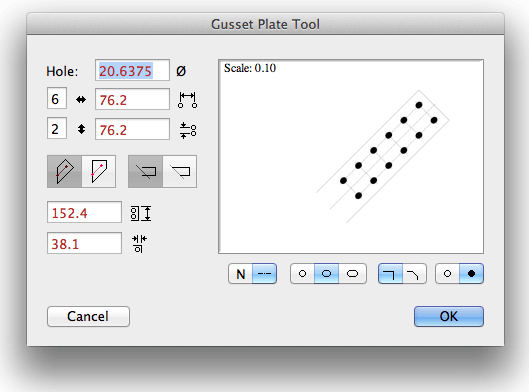This screenshot has height=392, width=529.
Task: Select the open circle hole display
Action: (x=447, y=274)
